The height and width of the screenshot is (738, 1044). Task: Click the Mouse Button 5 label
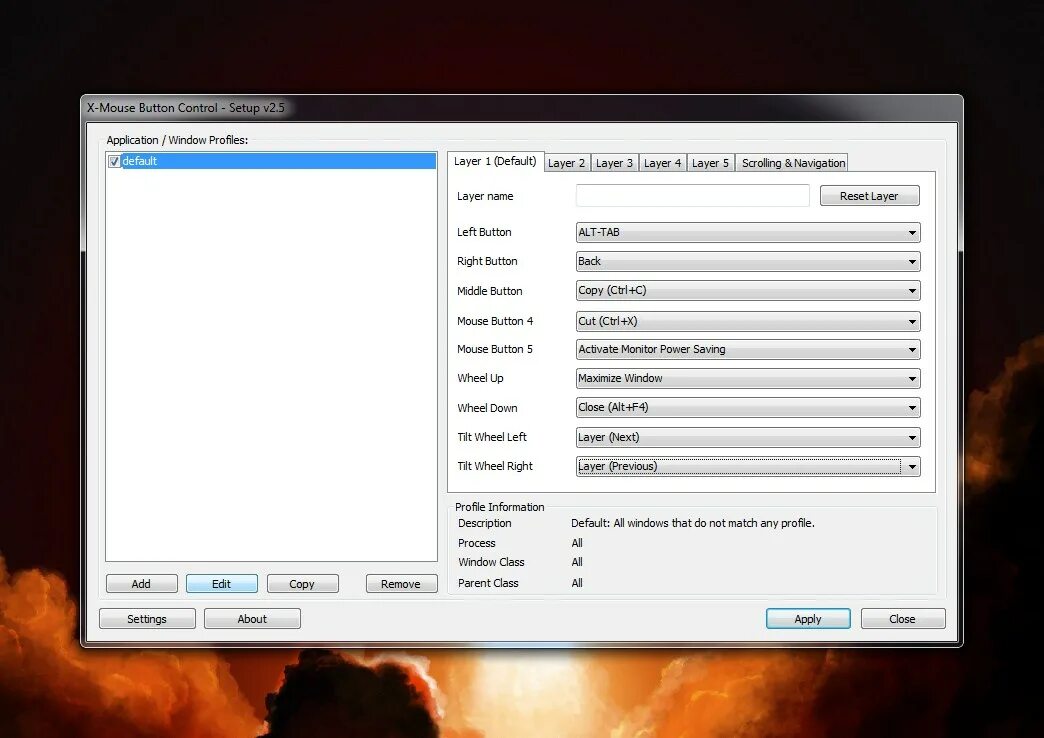click(495, 349)
